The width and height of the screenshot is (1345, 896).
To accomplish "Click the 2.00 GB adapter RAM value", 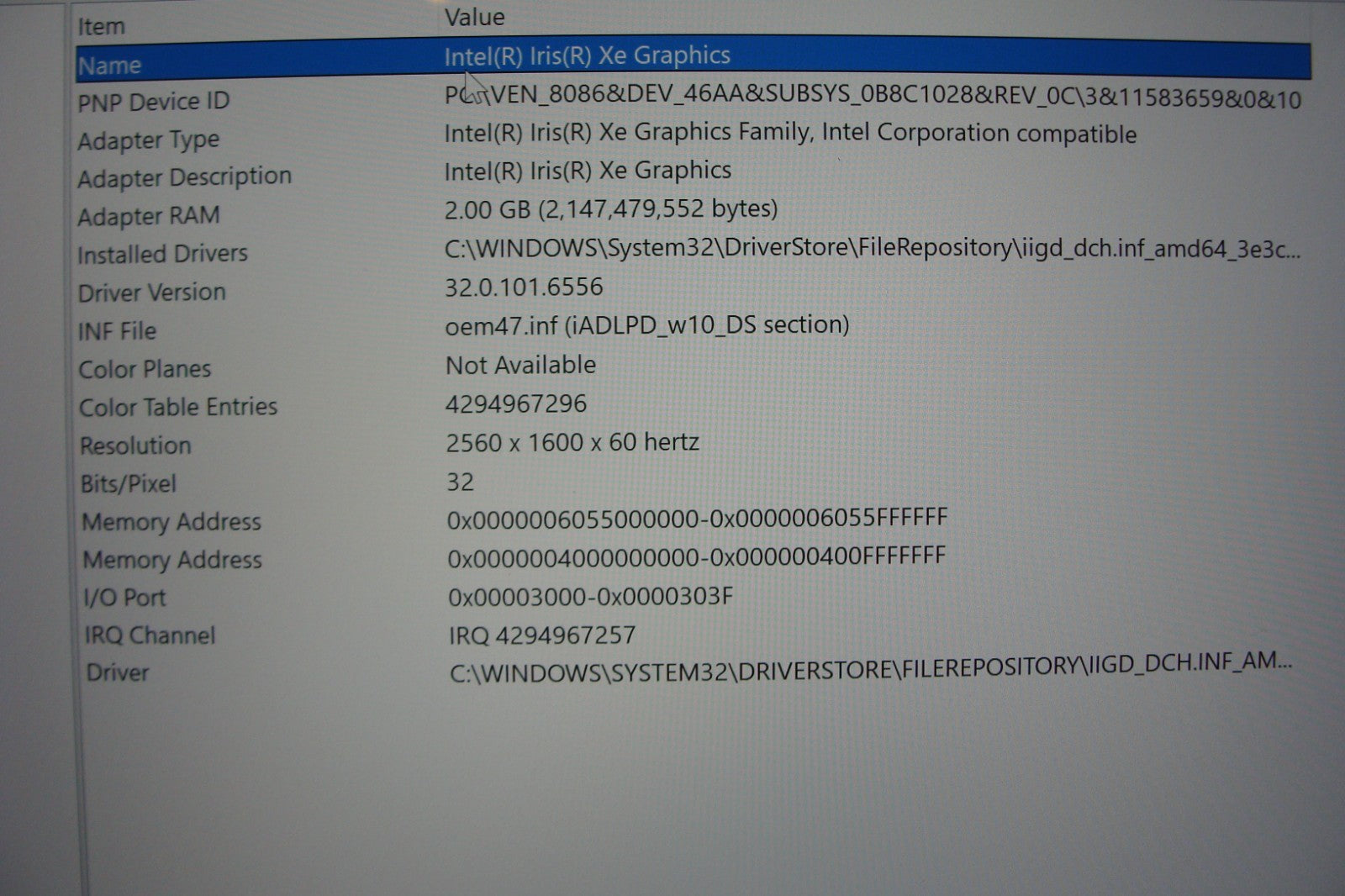I will (611, 208).
